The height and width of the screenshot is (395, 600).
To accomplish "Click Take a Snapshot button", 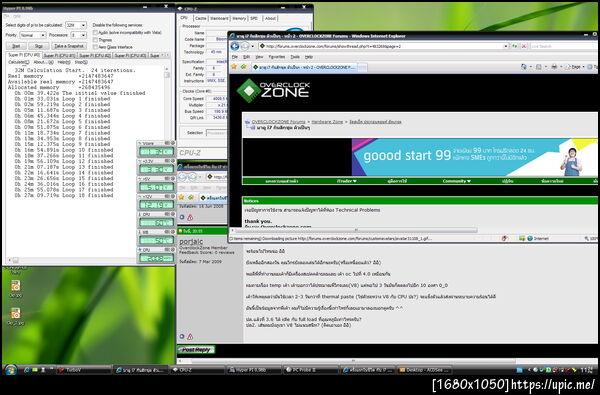I will (69, 46).
